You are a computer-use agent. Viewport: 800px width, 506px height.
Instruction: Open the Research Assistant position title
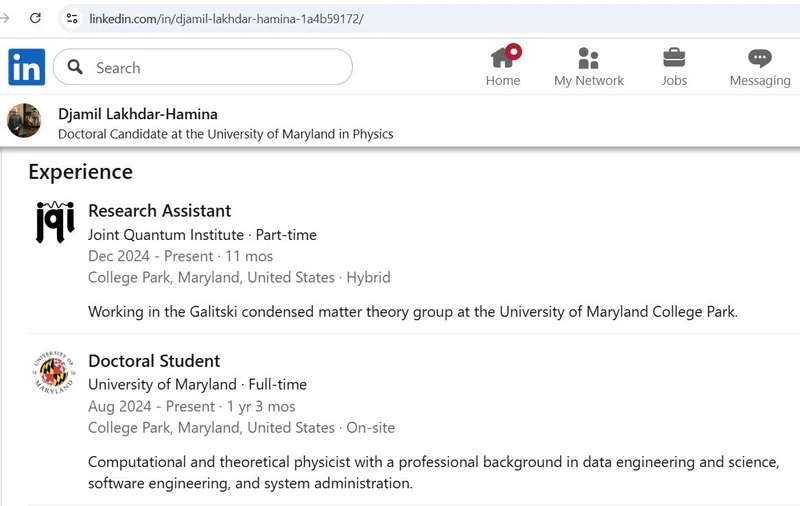click(159, 211)
